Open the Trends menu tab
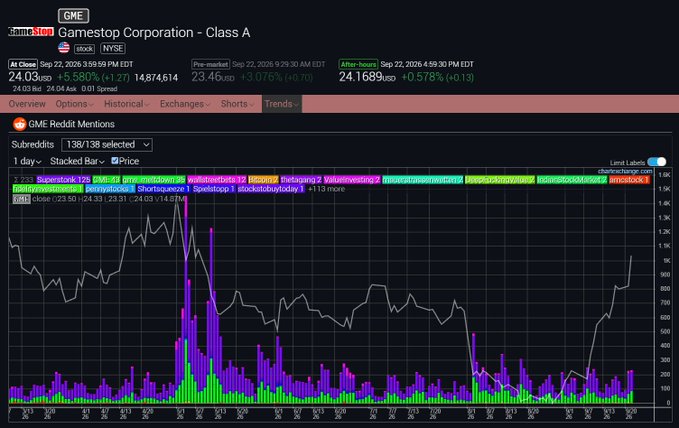 281,104
